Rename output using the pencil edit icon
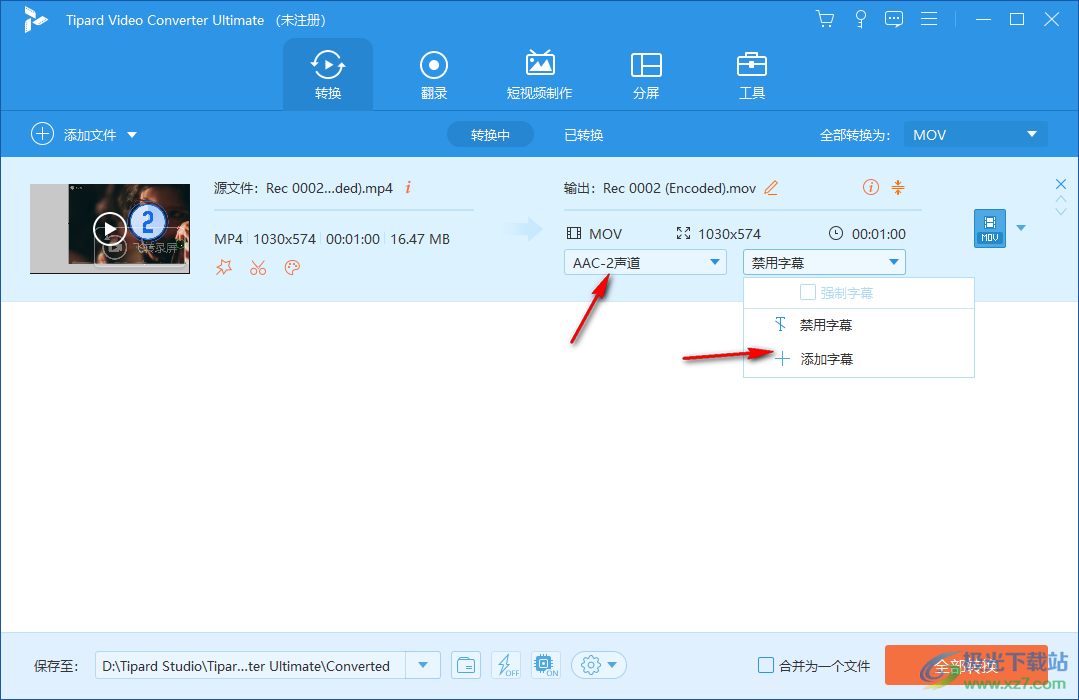 point(769,187)
